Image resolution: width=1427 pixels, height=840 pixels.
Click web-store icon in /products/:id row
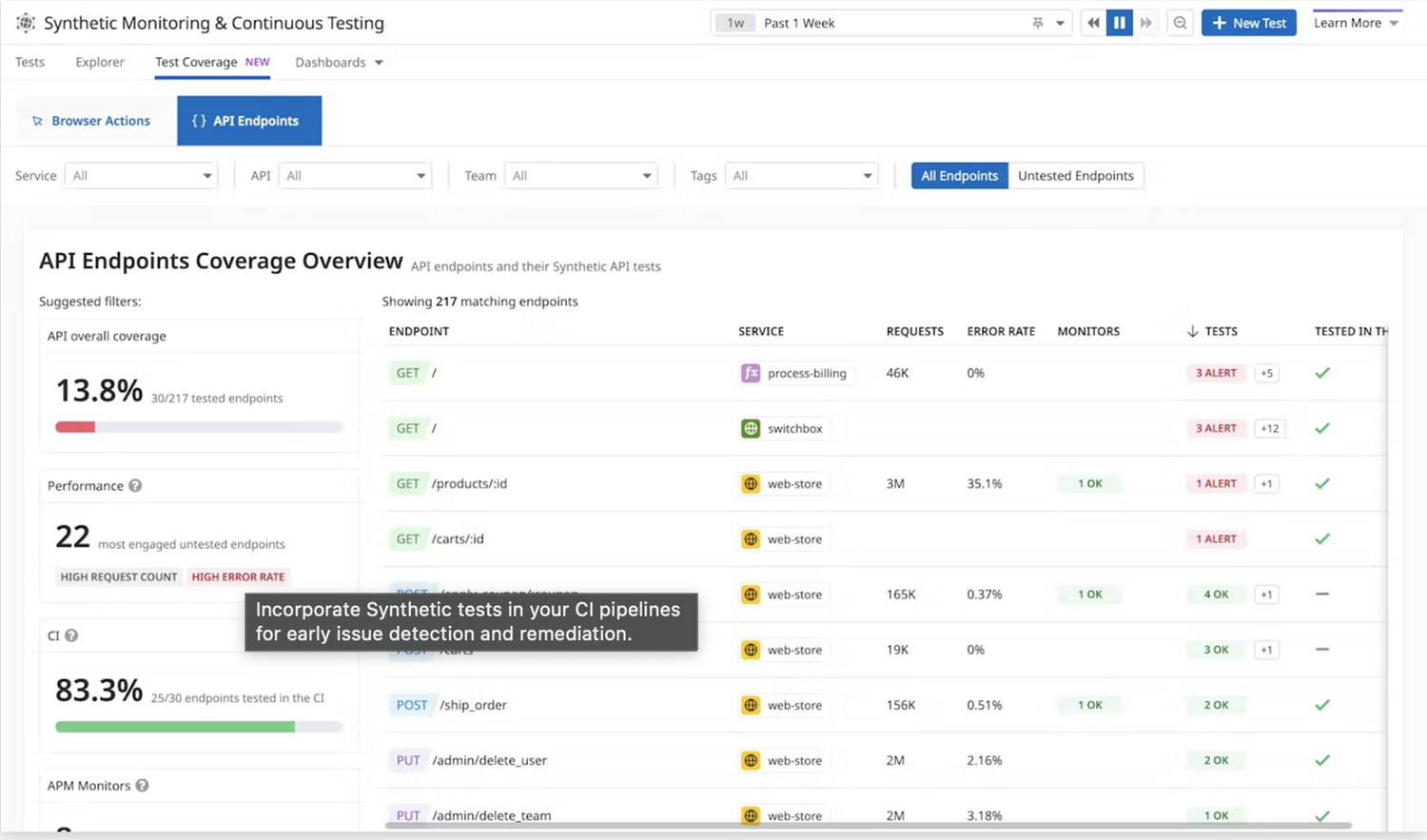(x=751, y=483)
